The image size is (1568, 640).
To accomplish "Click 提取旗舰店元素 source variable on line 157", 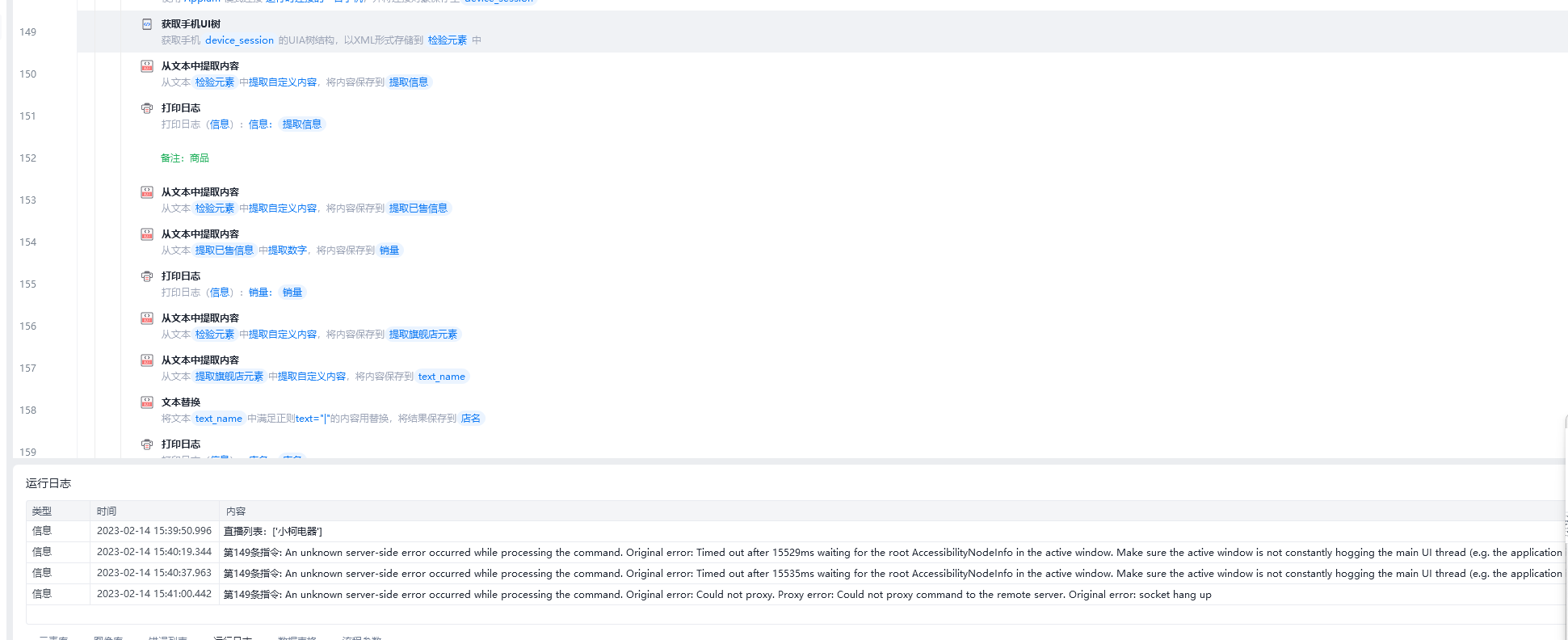I will click(229, 377).
